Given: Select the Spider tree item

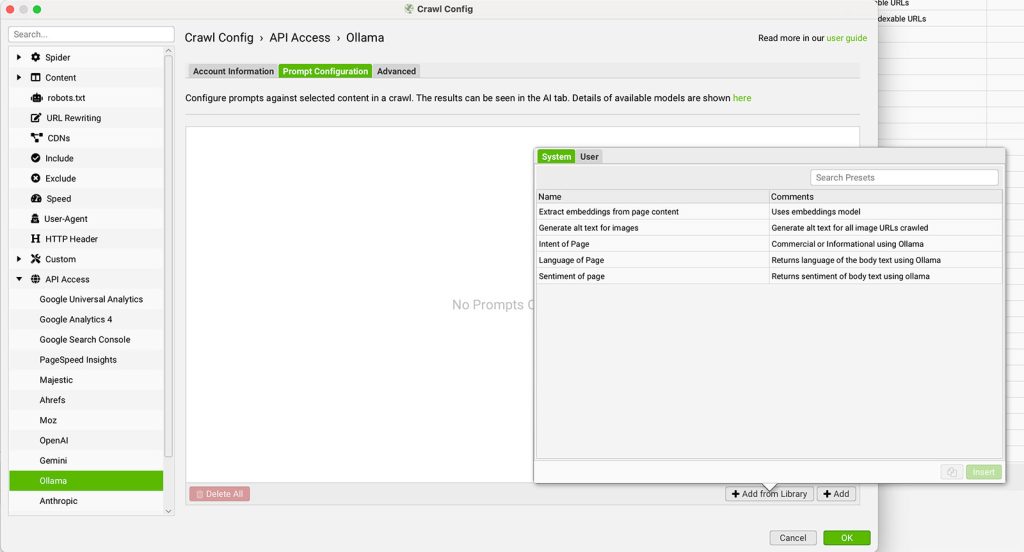Looking at the screenshot, I should pyautogui.click(x=86, y=57).
